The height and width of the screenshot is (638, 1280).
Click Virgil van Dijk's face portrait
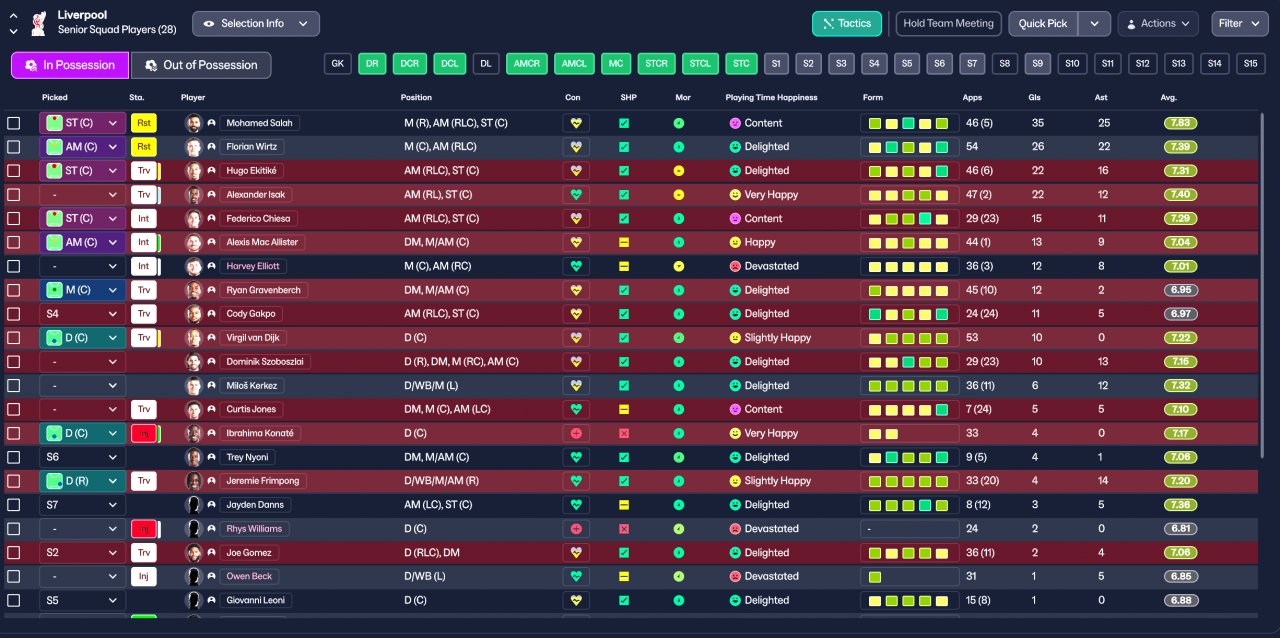193,338
